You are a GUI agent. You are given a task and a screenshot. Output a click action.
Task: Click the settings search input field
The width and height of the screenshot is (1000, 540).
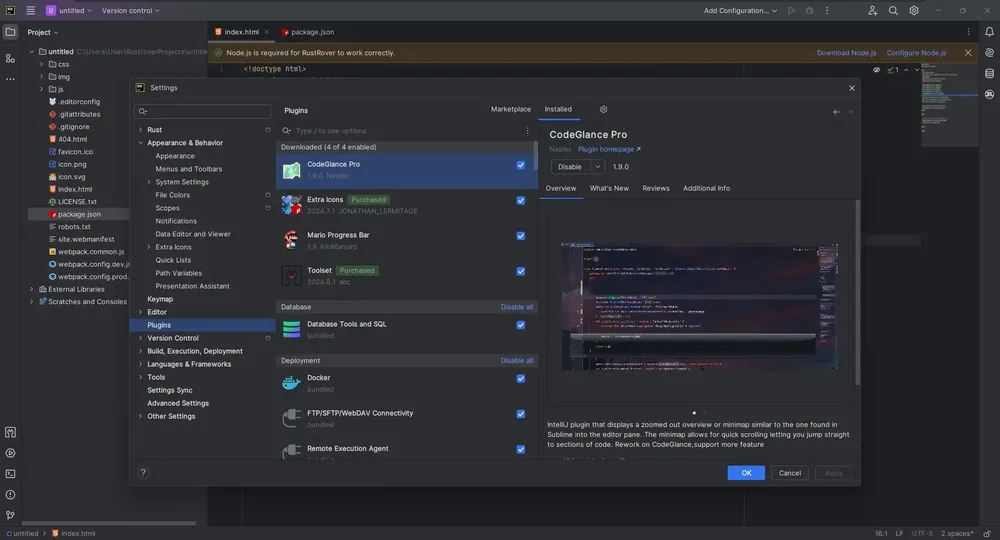point(203,111)
